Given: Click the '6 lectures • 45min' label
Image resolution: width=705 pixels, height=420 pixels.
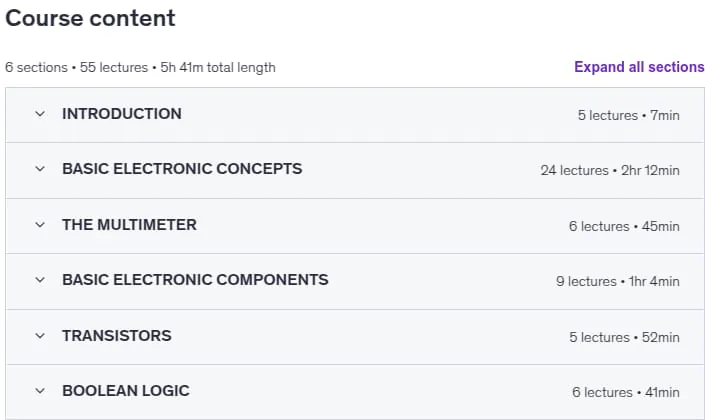Looking at the screenshot, I should [x=624, y=226].
